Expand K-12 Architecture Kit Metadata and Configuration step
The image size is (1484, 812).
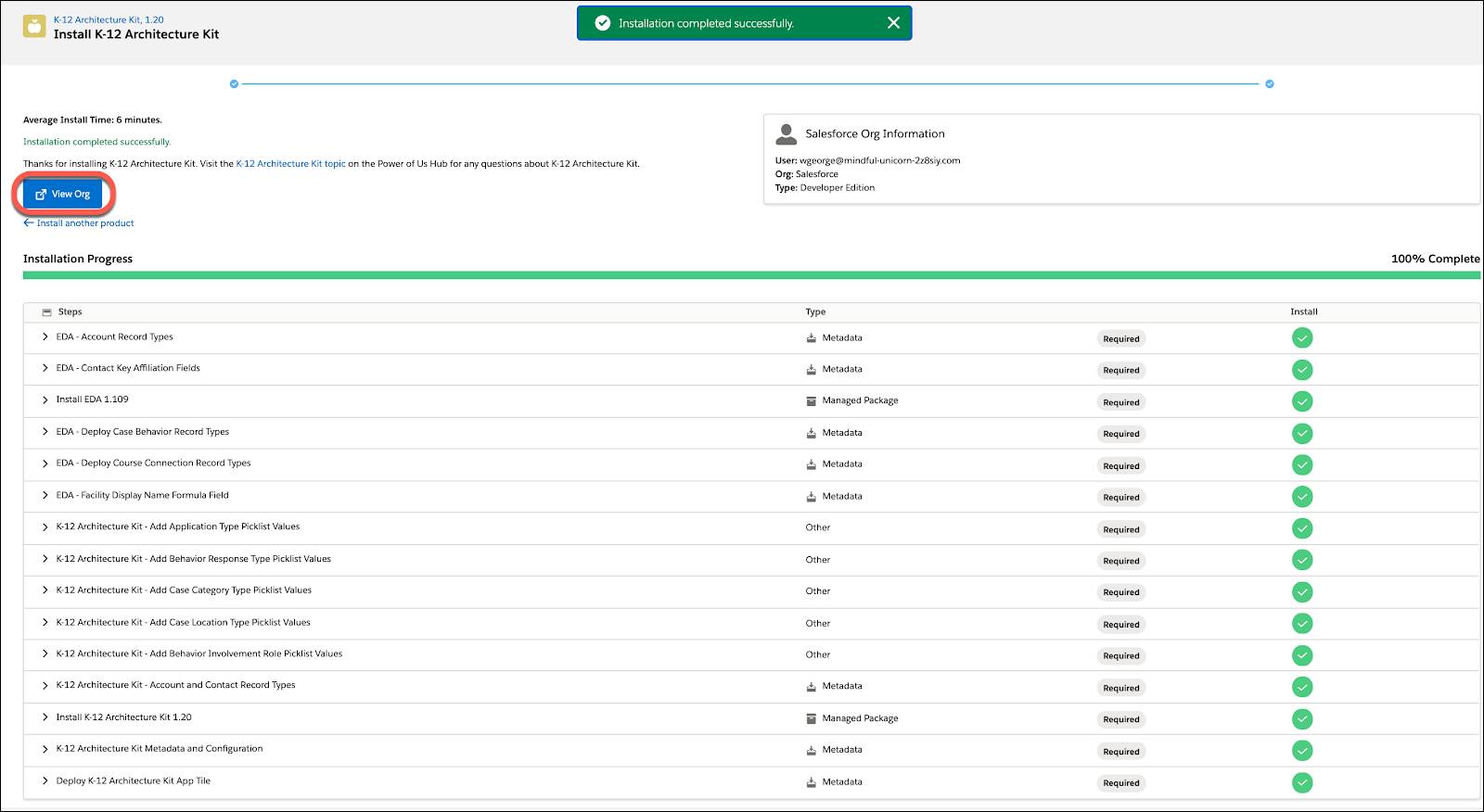[x=45, y=749]
